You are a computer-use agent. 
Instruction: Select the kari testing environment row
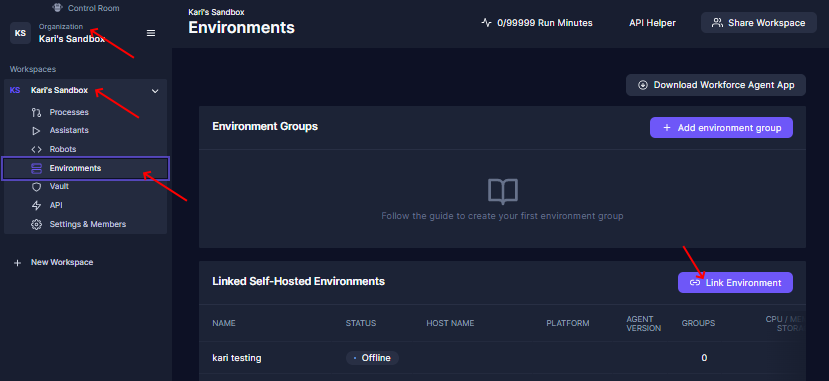click(x=502, y=358)
